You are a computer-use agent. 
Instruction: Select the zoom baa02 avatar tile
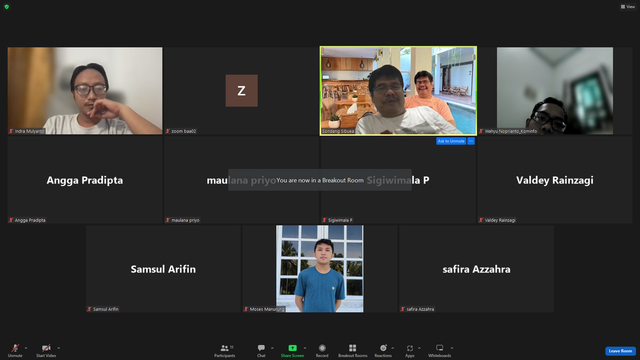coord(241,91)
